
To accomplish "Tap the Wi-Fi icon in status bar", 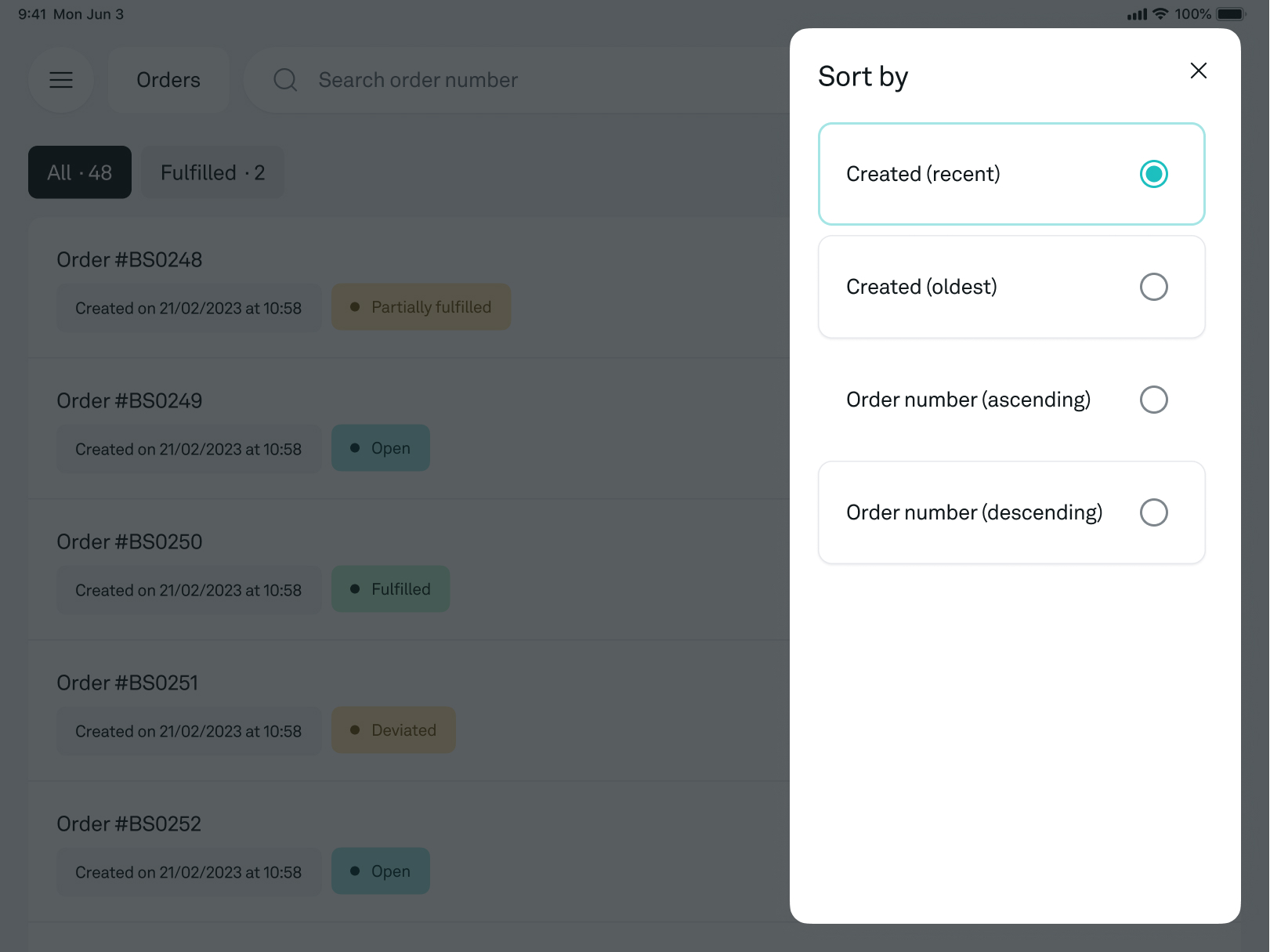I will [1160, 14].
